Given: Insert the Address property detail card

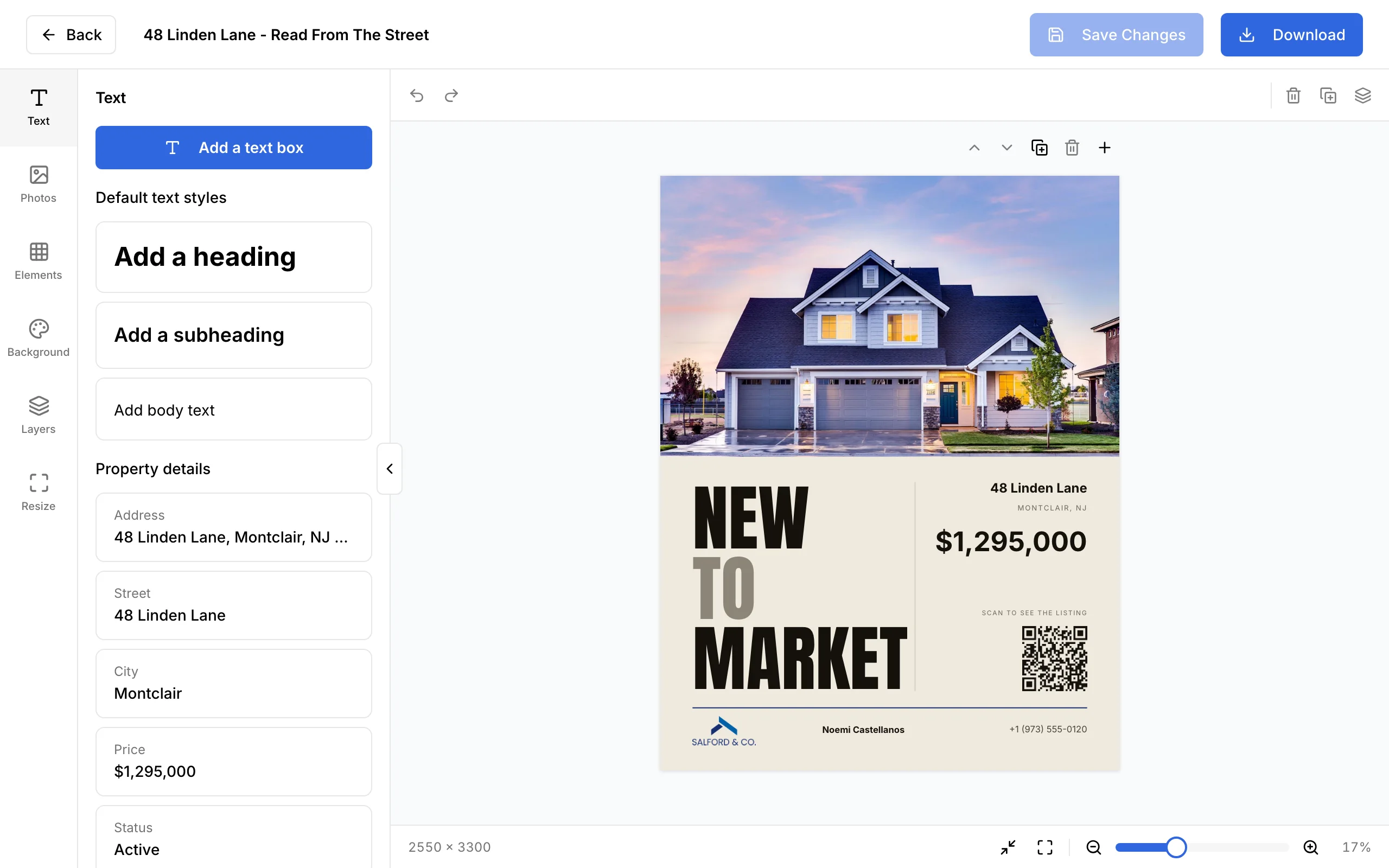Looking at the screenshot, I should click(234, 527).
